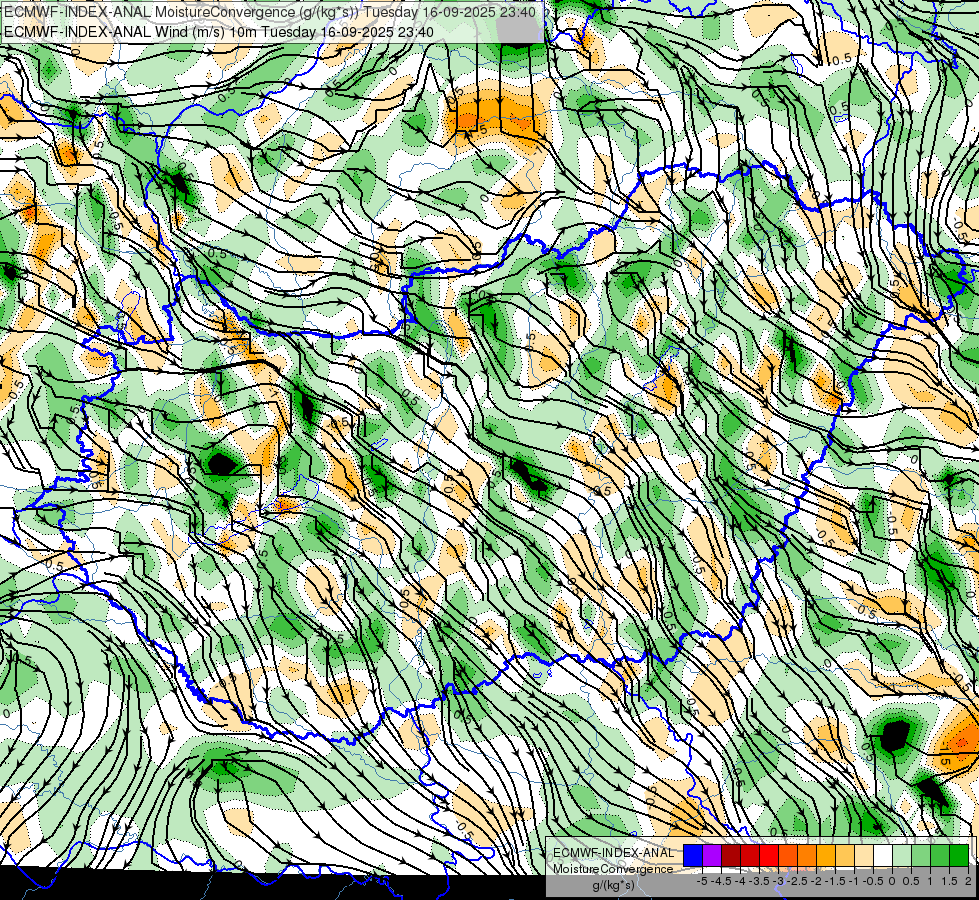Image resolution: width=979 pixels, height=900 pixels.
Task: Click the -2.5 tick label in legend
Action: [x=797, y=881]
